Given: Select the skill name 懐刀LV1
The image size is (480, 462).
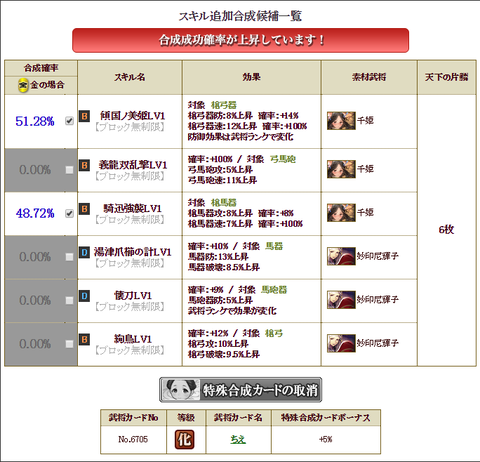Looking at the screenshot, I should tap(133, 296).
